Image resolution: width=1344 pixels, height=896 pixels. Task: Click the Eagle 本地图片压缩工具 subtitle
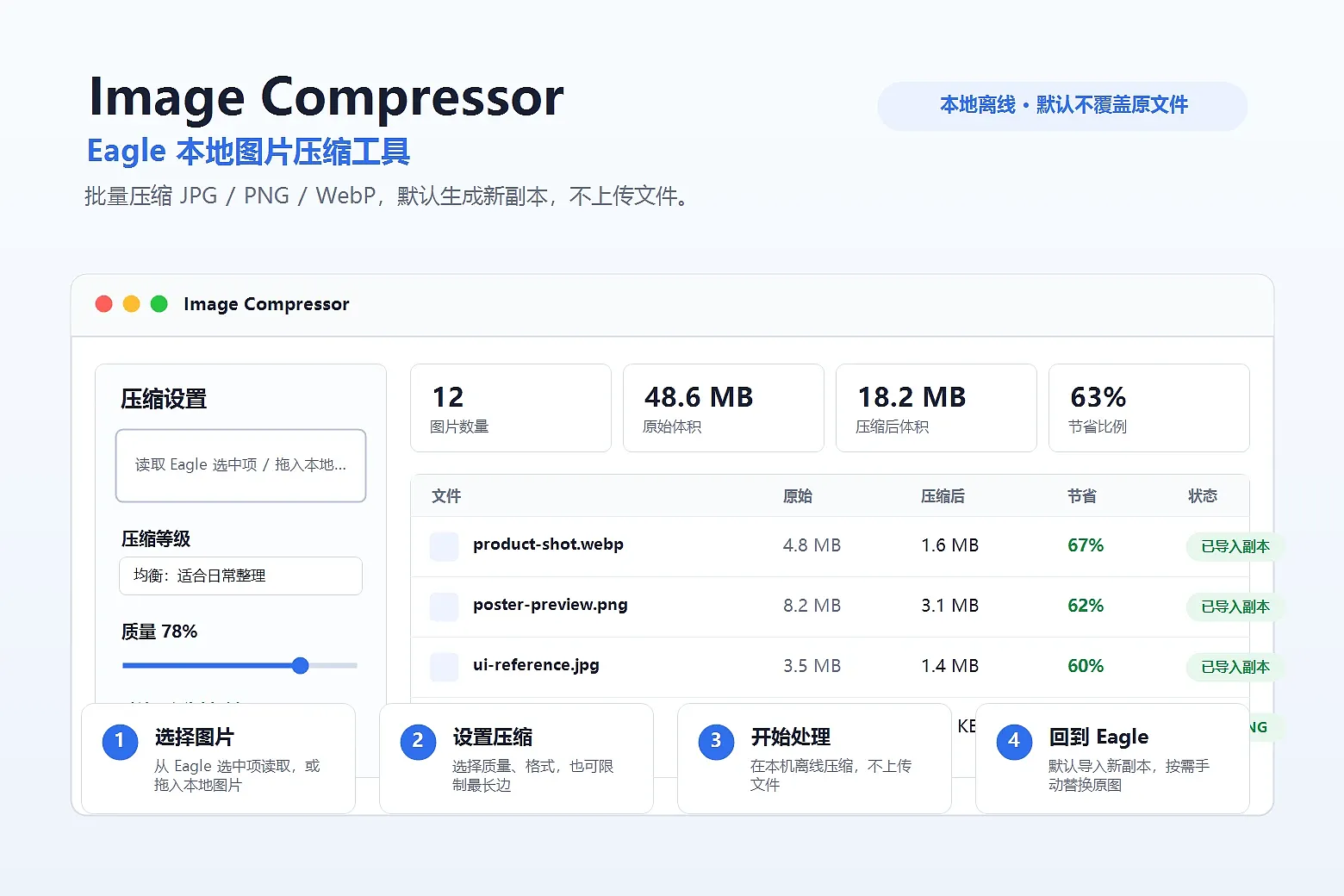click(x=248, y=152)
